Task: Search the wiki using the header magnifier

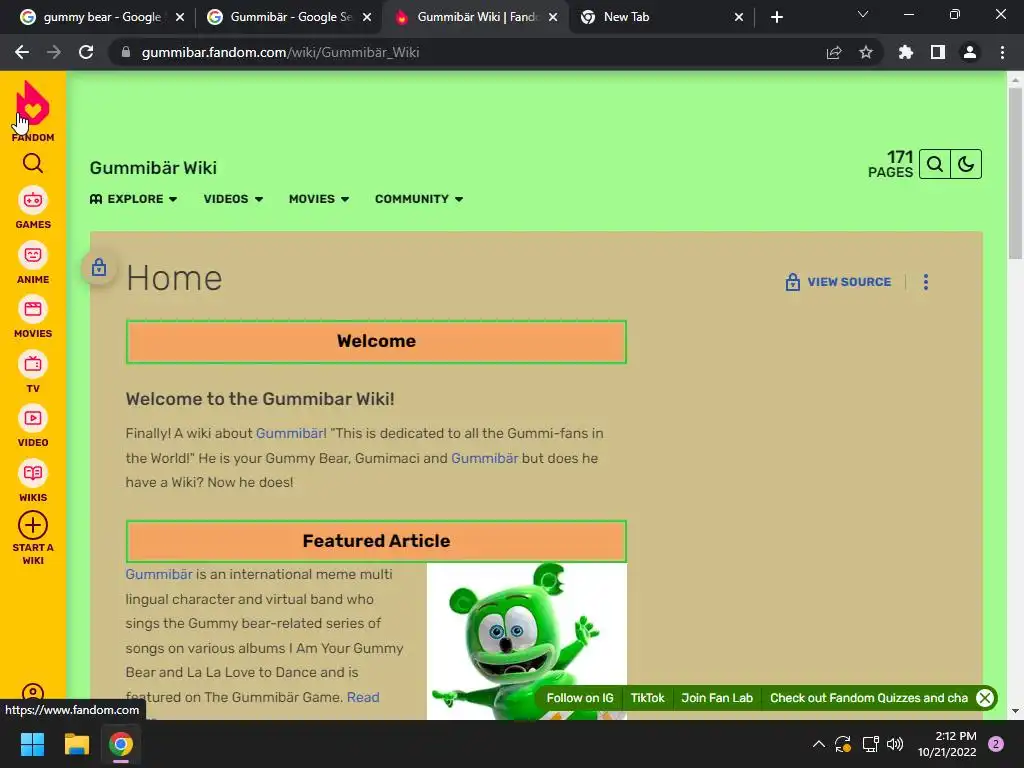Action: (x=935, y=164)
